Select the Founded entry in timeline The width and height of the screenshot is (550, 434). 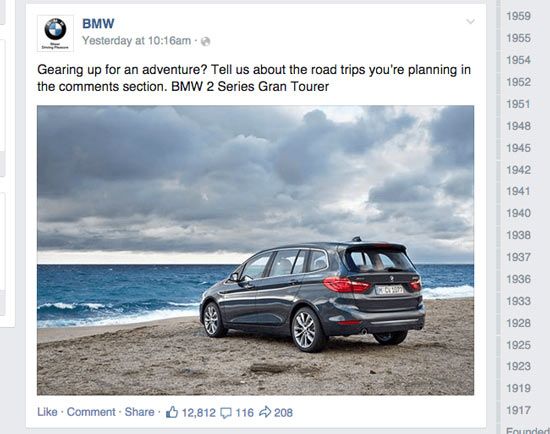click(528, 430)
